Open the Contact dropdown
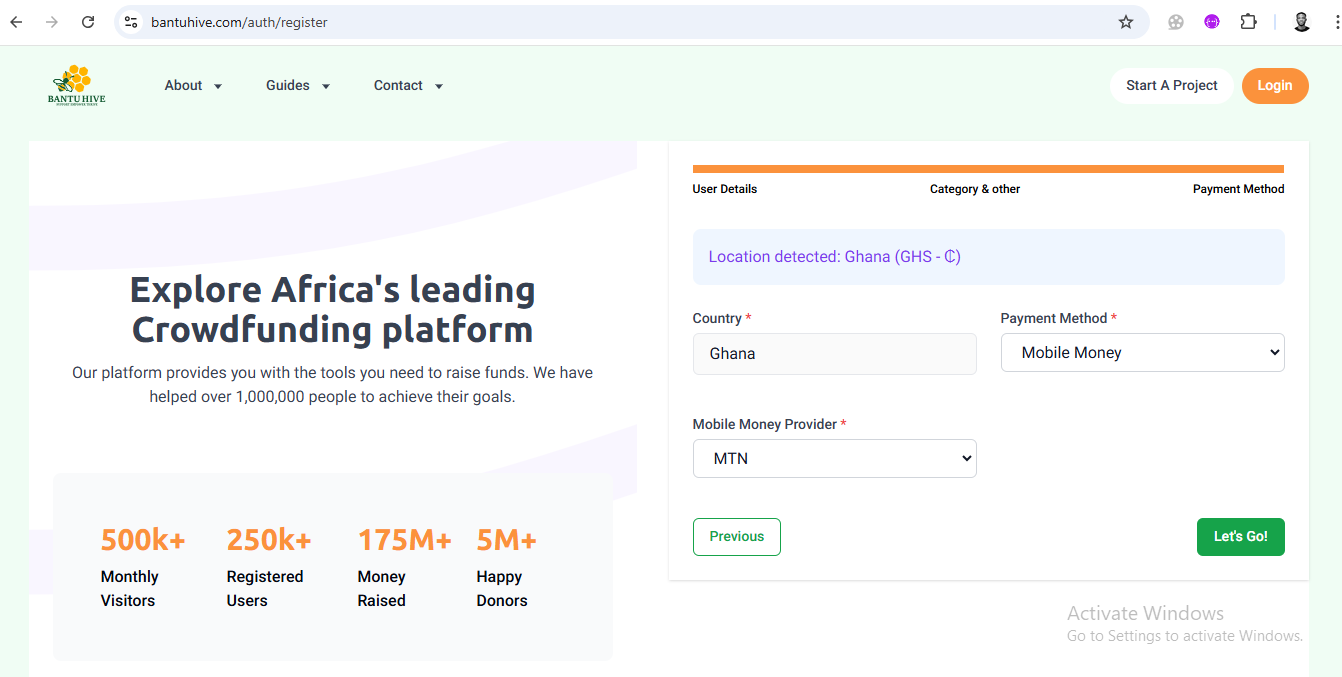 pyautogui.click(x=408, y=86)
